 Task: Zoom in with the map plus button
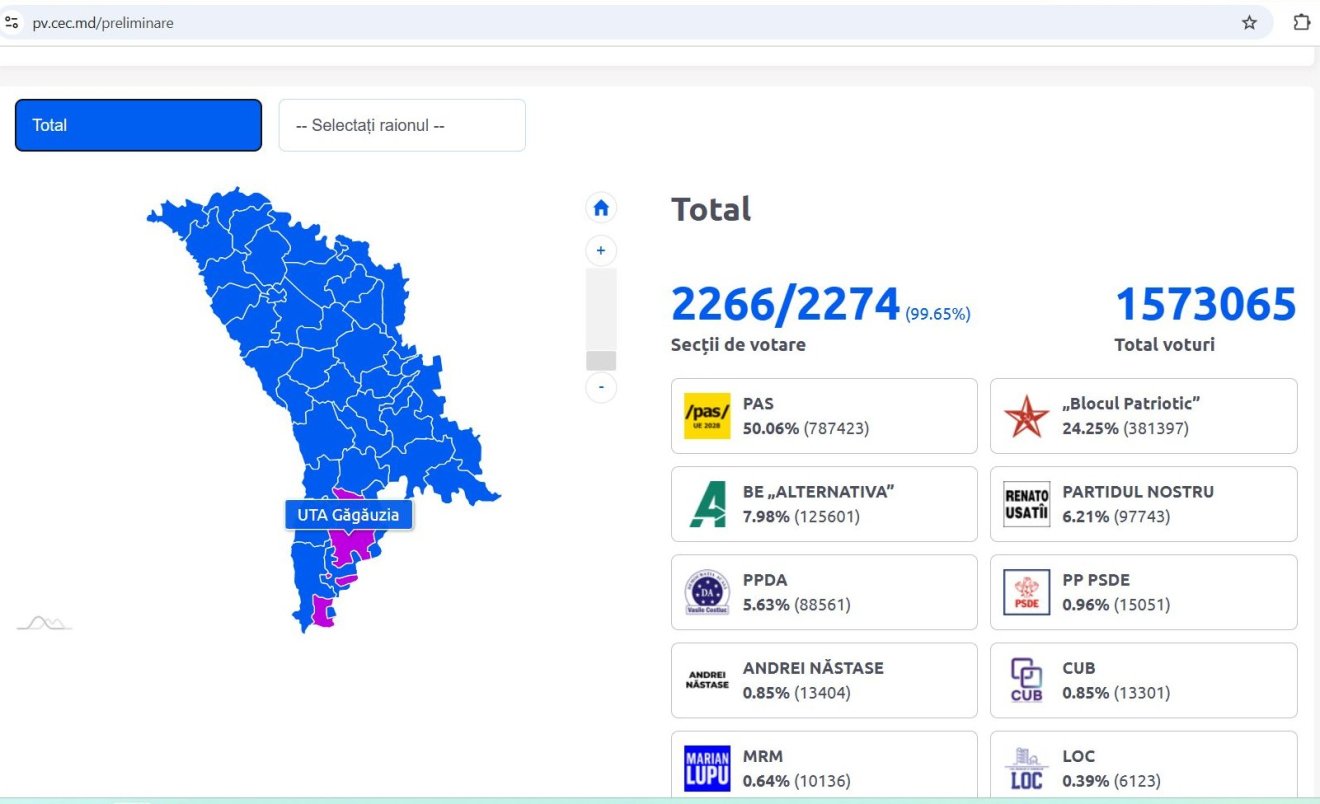click(x=601, y=250)
